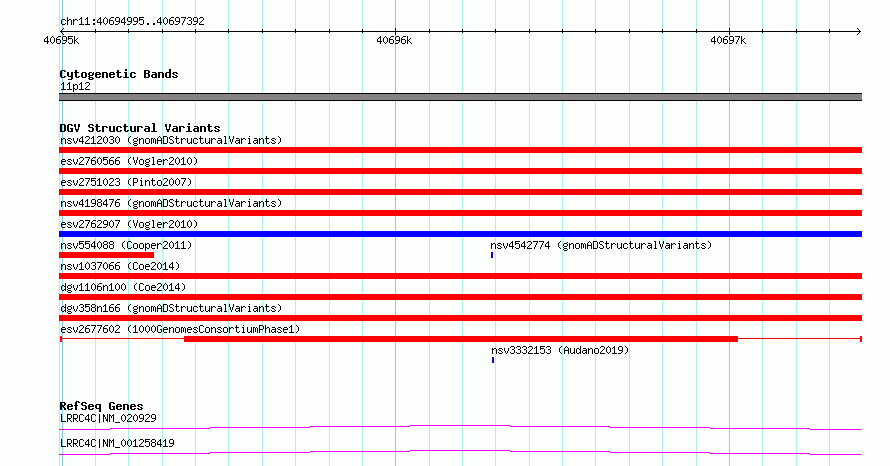
Task: Click the magenta line of LRRC4C|NM_020929
Action: pyautogui.click(x=460, y=427)
